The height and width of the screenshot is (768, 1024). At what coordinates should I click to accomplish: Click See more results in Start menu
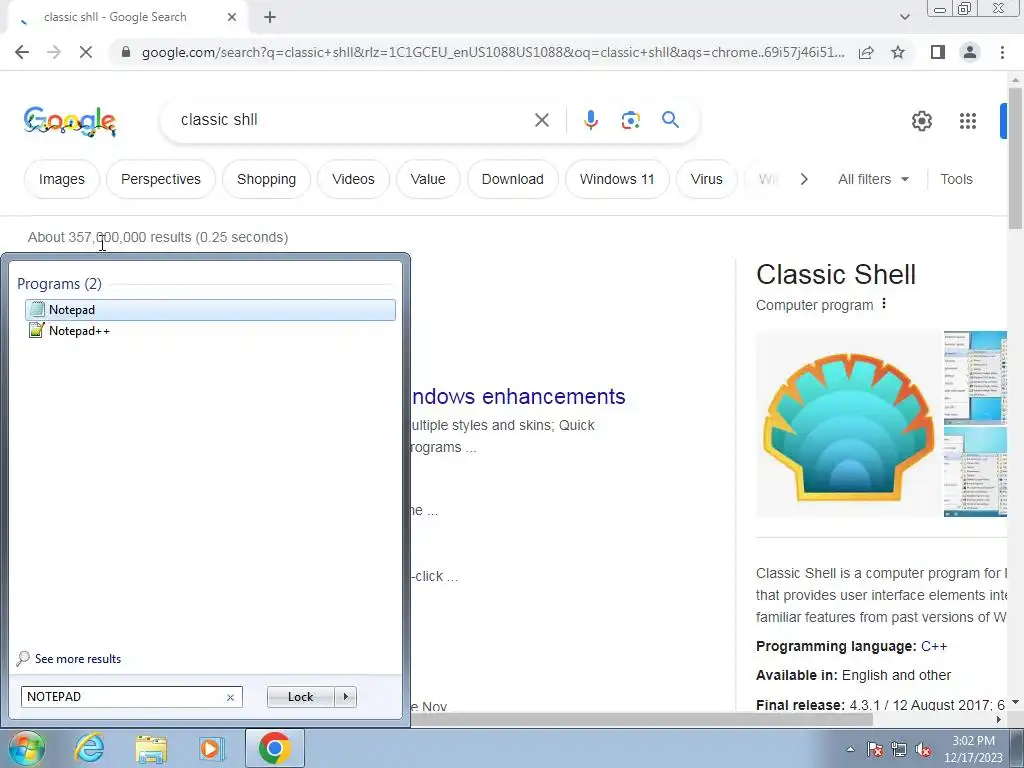[69, 658]
